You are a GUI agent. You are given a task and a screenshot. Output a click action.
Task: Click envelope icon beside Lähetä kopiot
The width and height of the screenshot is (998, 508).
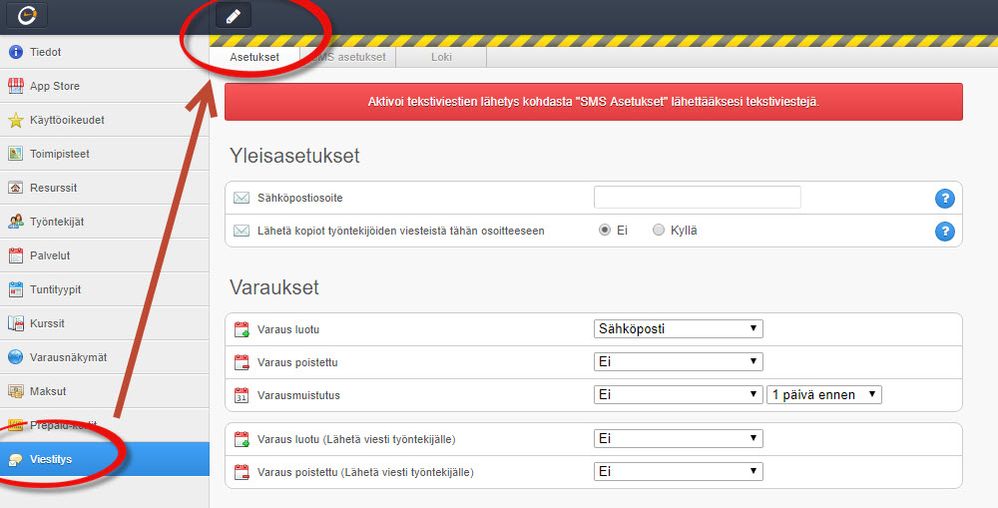pyautogui.click(x=241, y=230)
